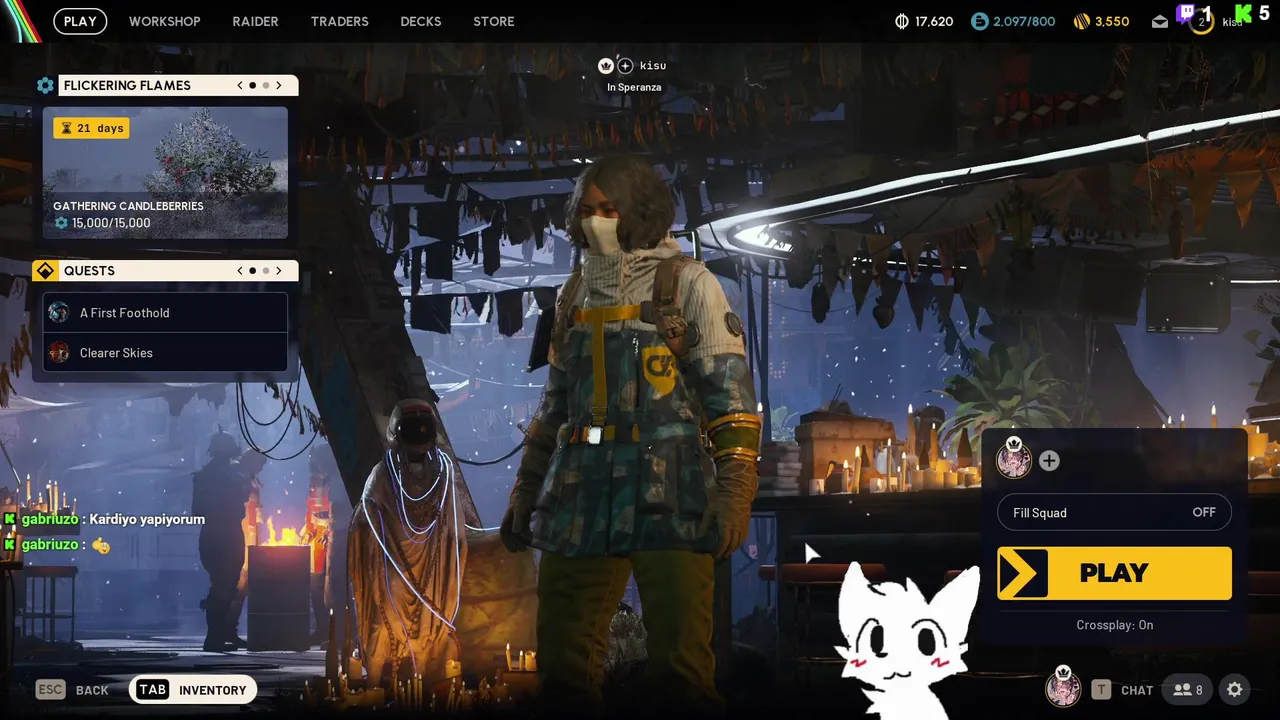Click the A First Foothold quest giver portrait
The width and height of the screenshot is (1280, 720).
tap(59, 313)
